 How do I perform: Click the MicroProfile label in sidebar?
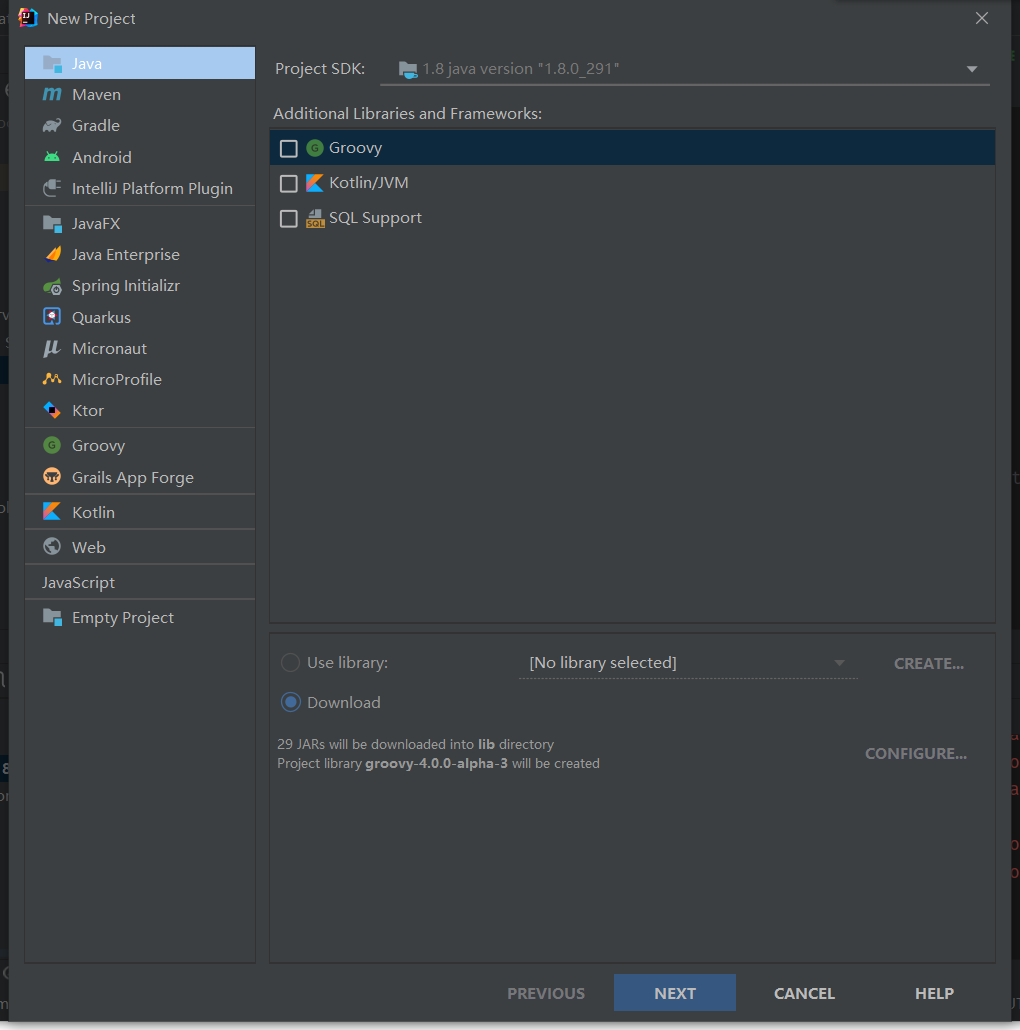pos(117,379)
